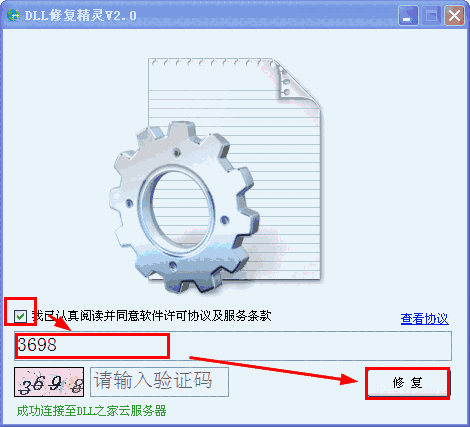Image resolution: width=470 pixels, height=427 pixels.
Task: Click the large silver gear graphic
Action: [x=184, y=207]
